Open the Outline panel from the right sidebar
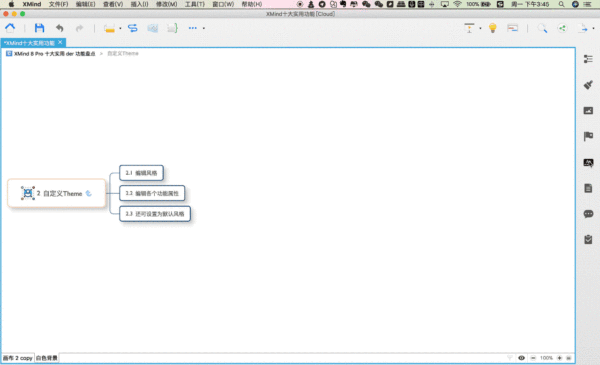 tap(588, 59)
